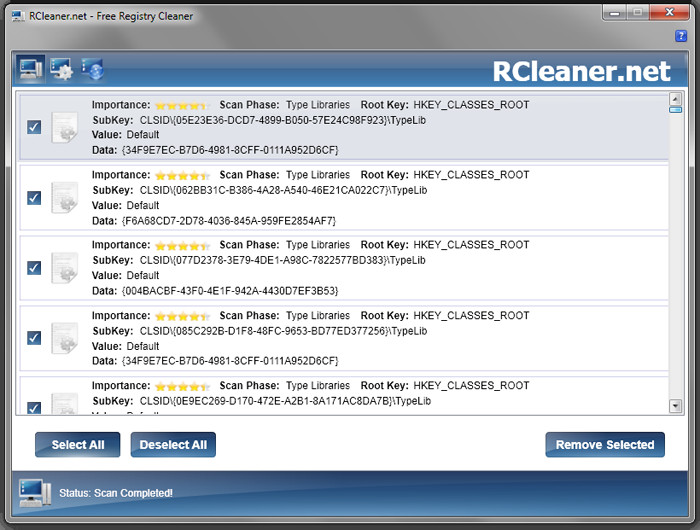700x530 pixels.
Task: Select SubKey text CLSID\{0E9EC269-D170-472E-A2B1-8A171AC8DA7B}\TypeLib
Action: tap(285, 401)
